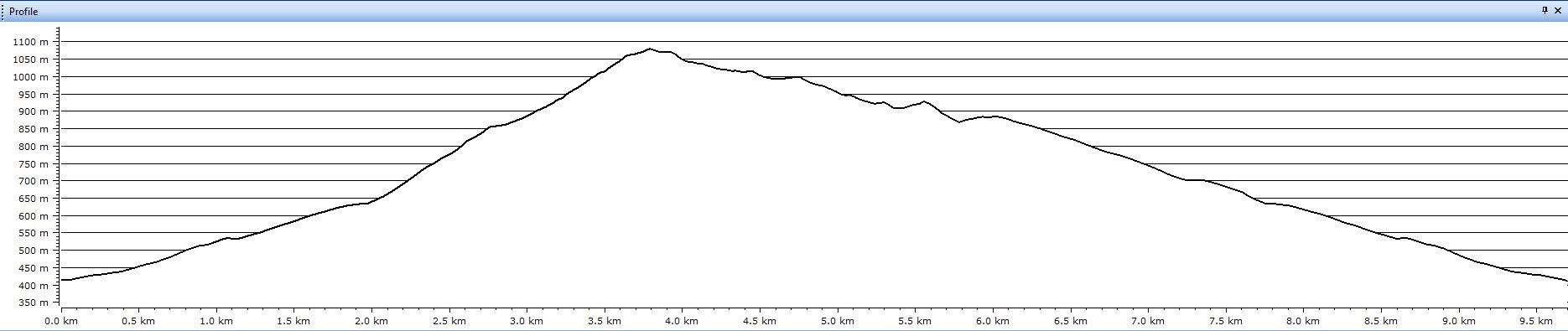Click the 0.0 km distance label
1568x331 pixels.
(x=61, y=321)
